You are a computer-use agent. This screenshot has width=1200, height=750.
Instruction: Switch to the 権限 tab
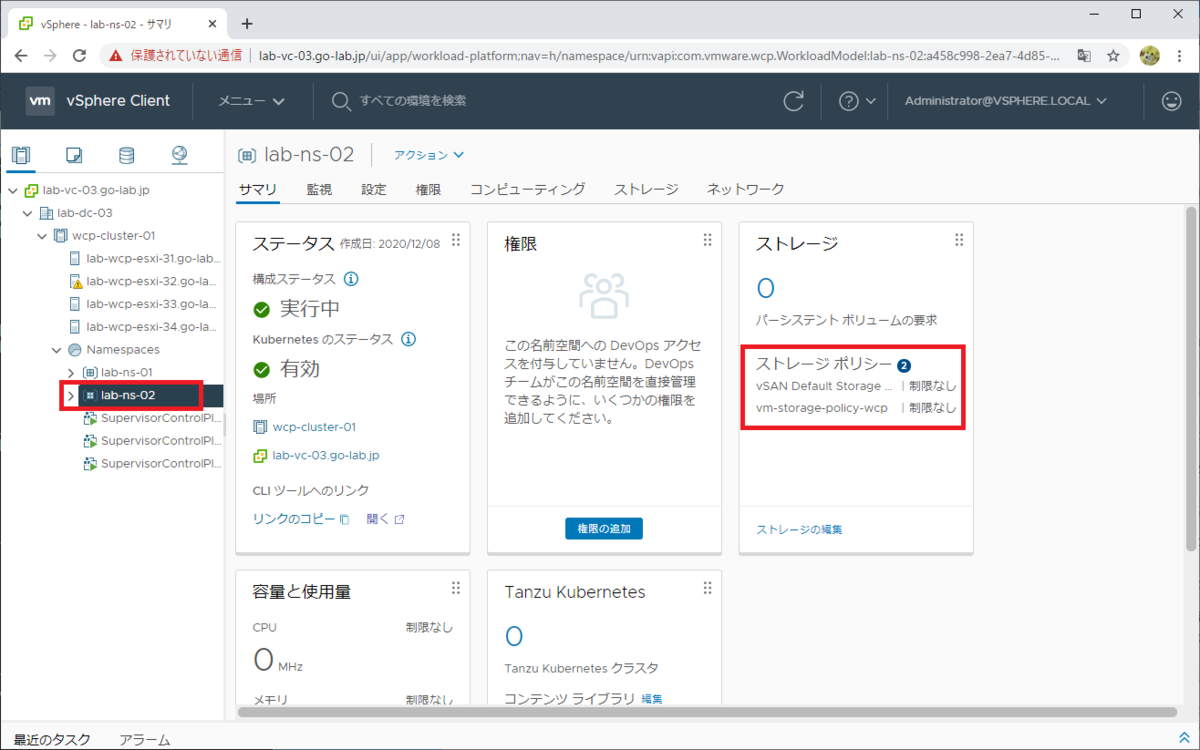point(428,189)
